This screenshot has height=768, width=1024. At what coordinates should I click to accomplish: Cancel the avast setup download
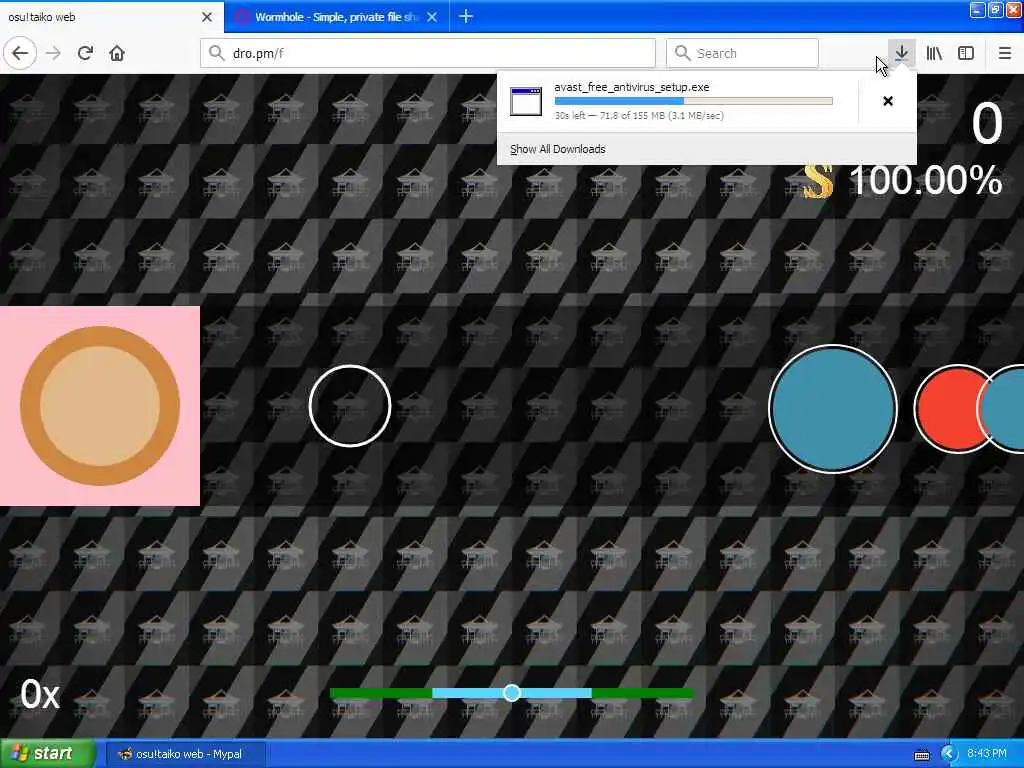888,101
